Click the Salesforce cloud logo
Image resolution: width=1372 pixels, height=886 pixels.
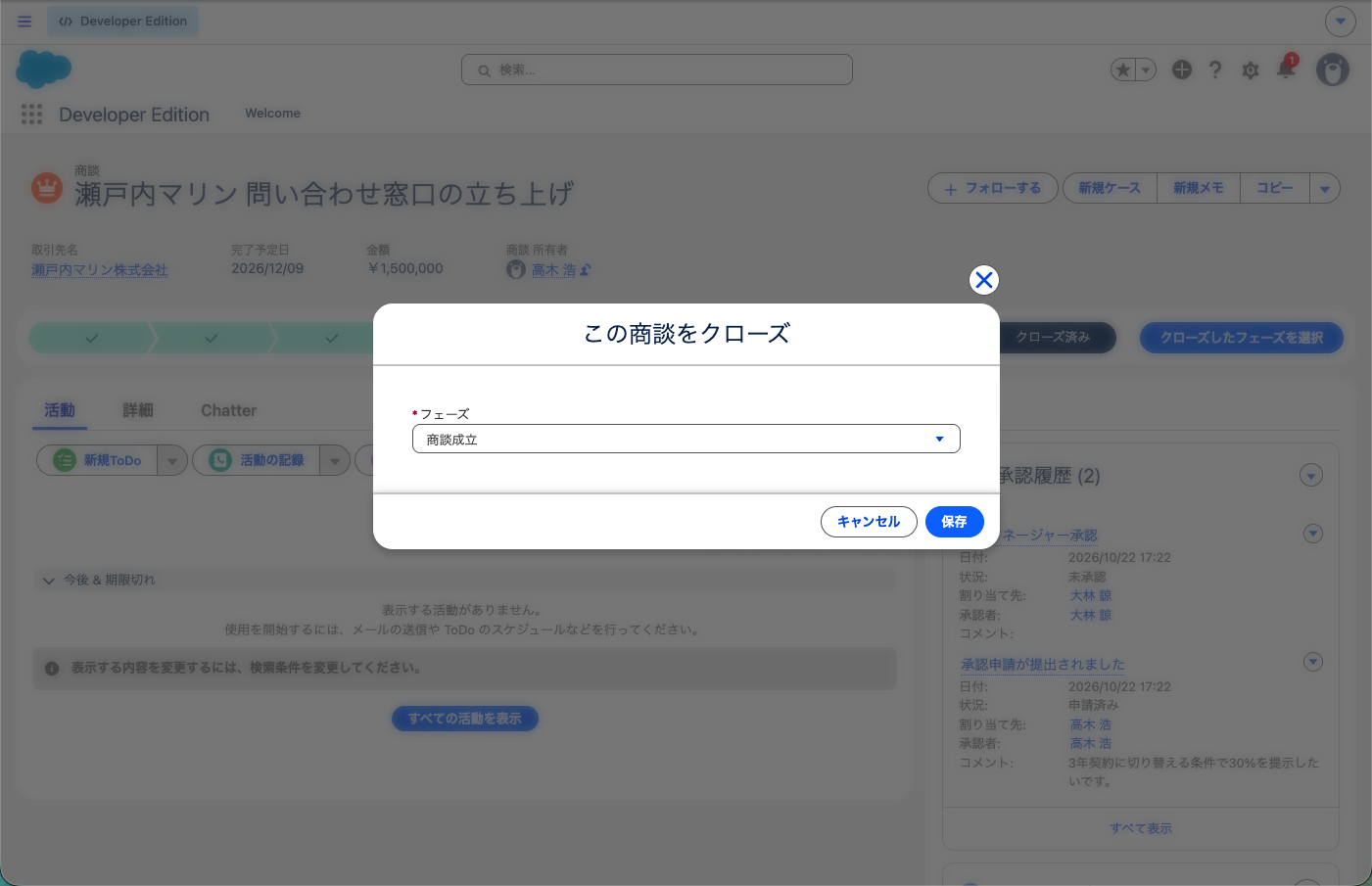click(44, 70)
